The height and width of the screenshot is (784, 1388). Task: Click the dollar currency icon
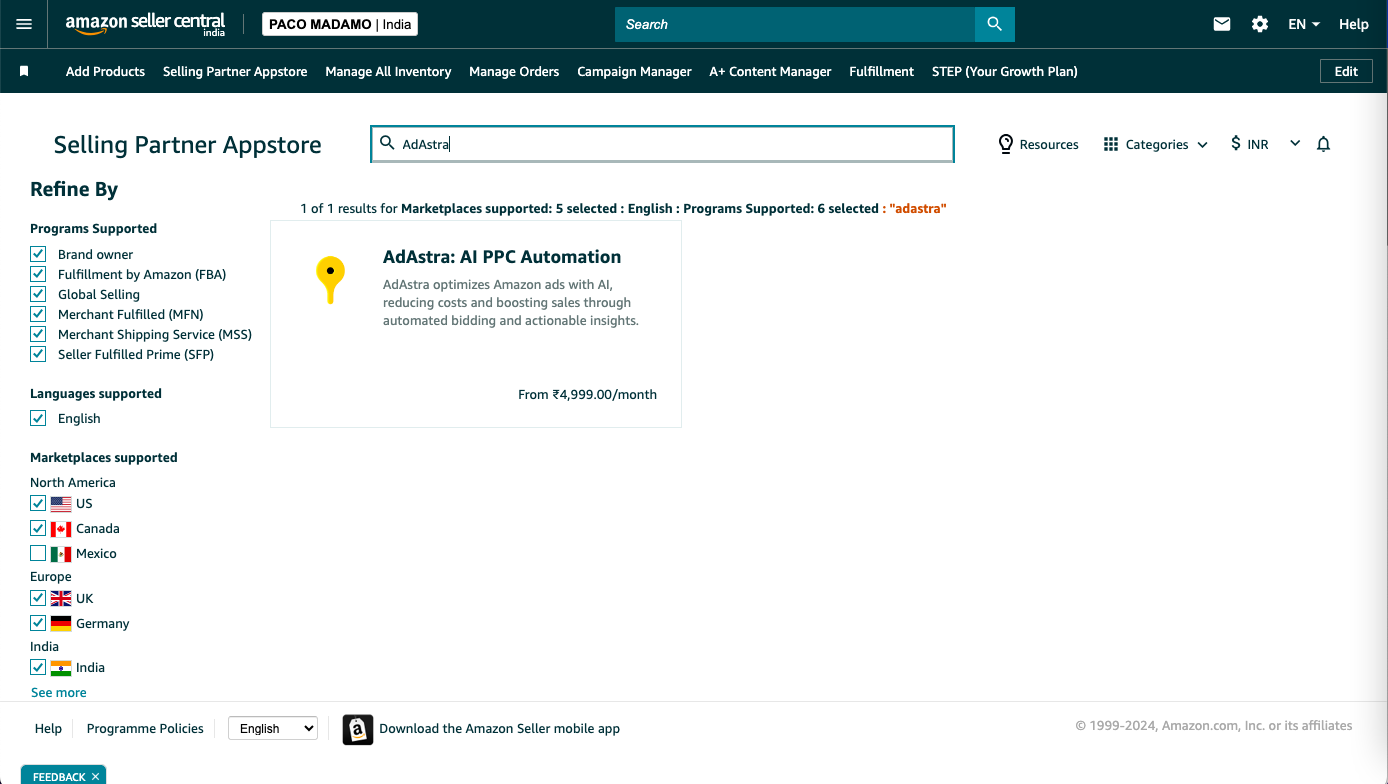point(1236,144)
